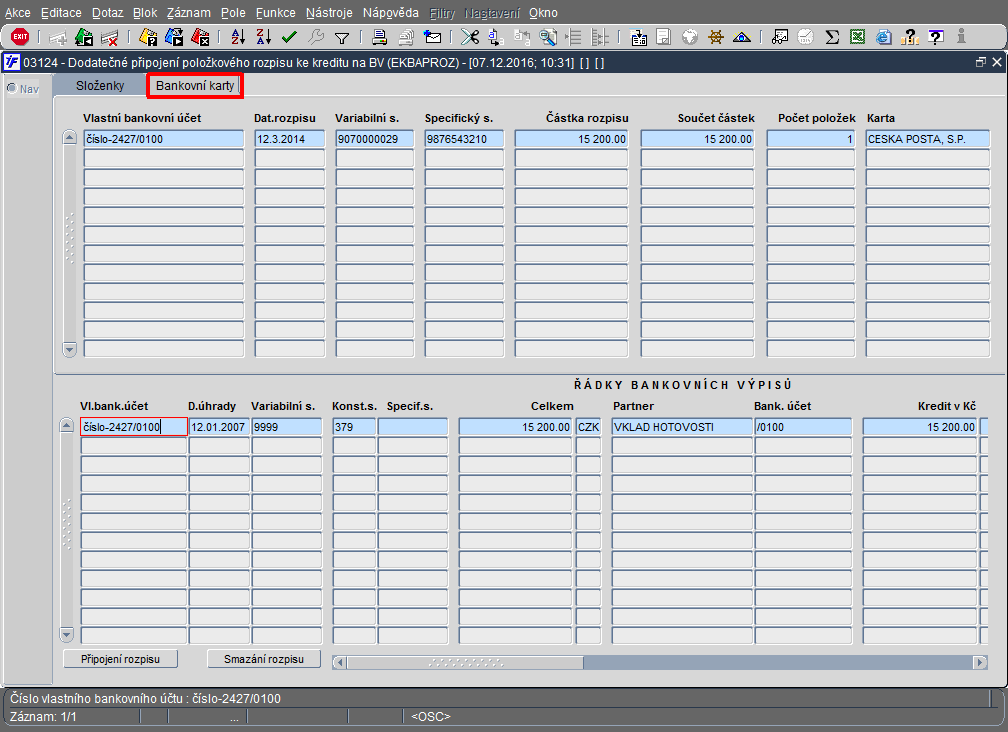This screenshot has width=1008, height=732.
Task: Click the sort ascending A-Z icon
Action: pos(238,37)
